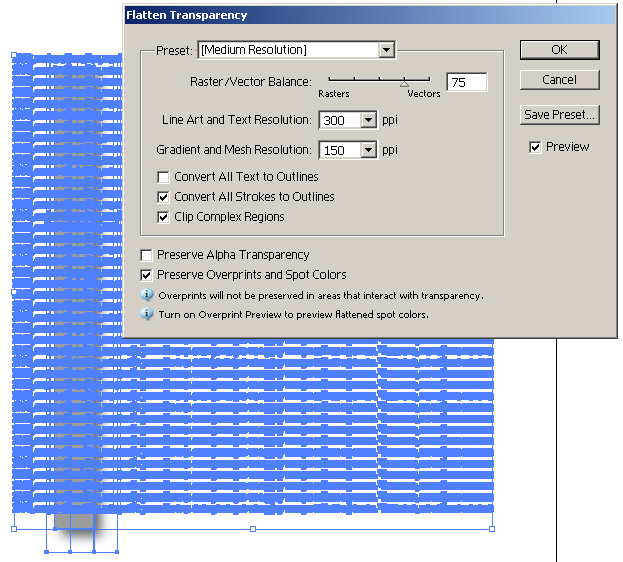Click 'Turn on Overprint Preview' note text
The width and height of the screenshot is (623, 562).
[x=294, y=315]
